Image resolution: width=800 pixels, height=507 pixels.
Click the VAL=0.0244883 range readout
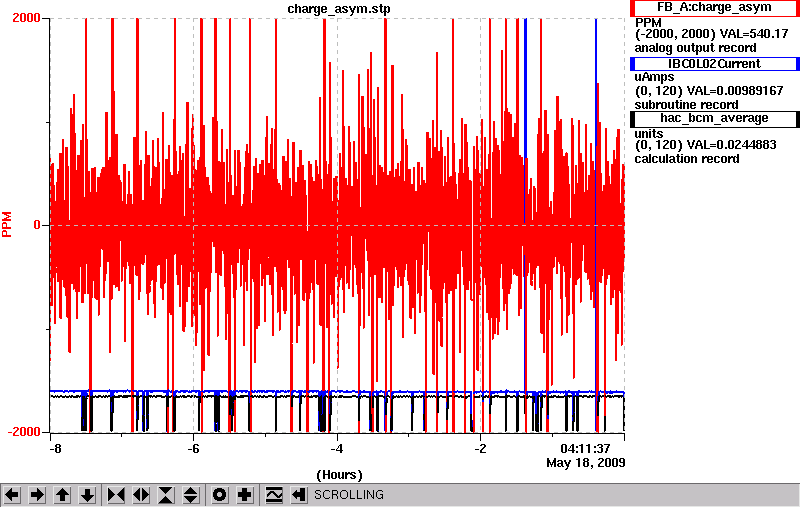[x=706, y=145]
